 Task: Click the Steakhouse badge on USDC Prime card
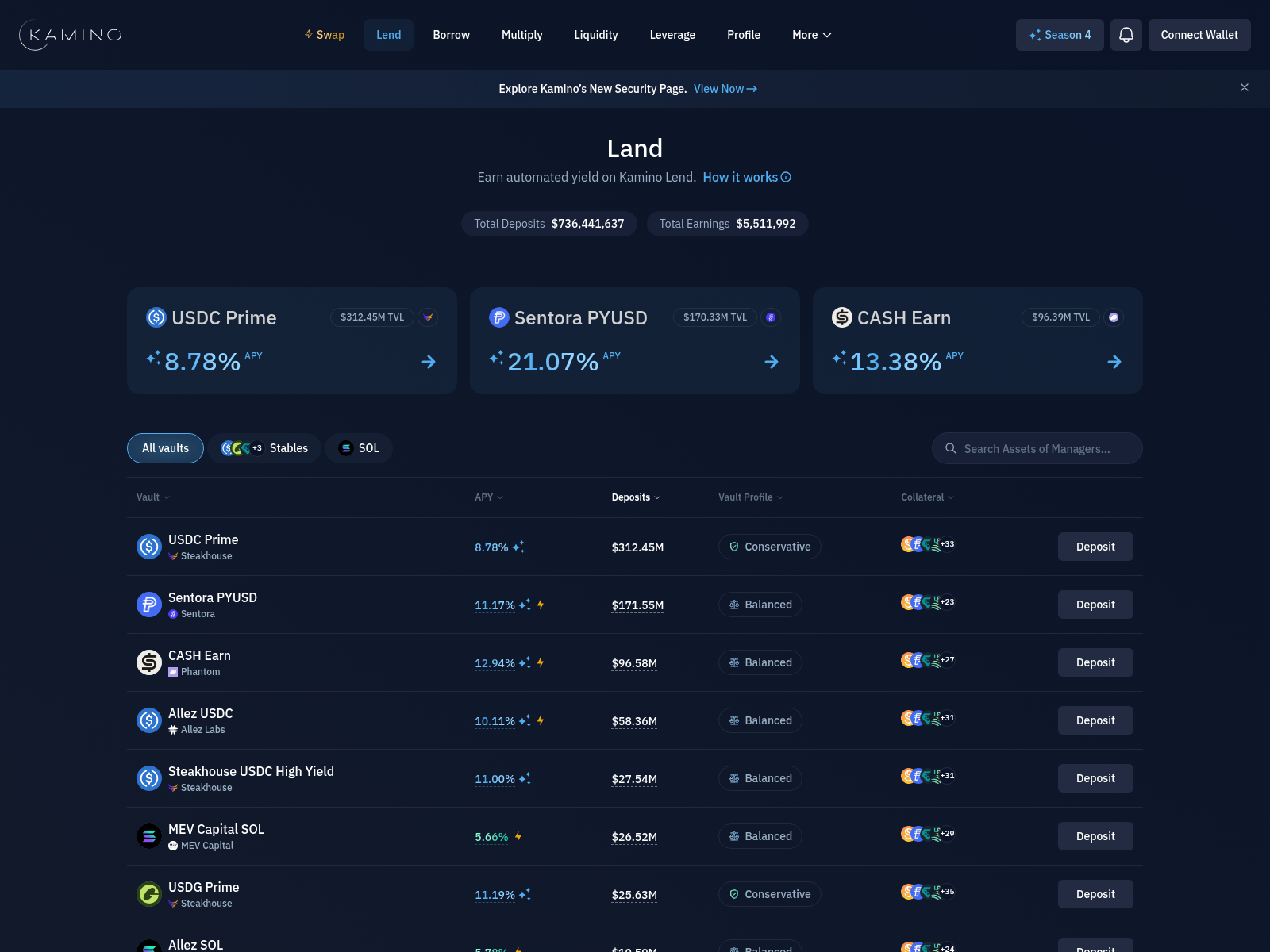click(428, 317)
